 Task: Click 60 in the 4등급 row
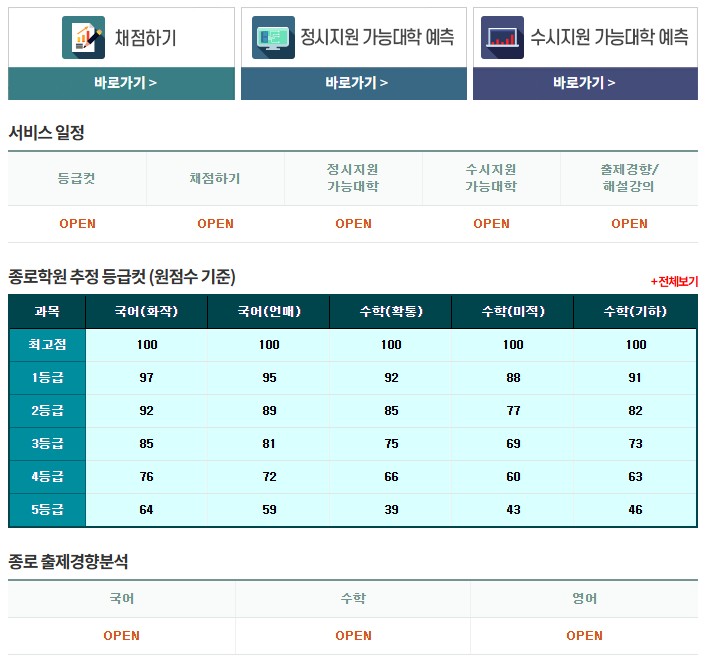pos(513,477)
